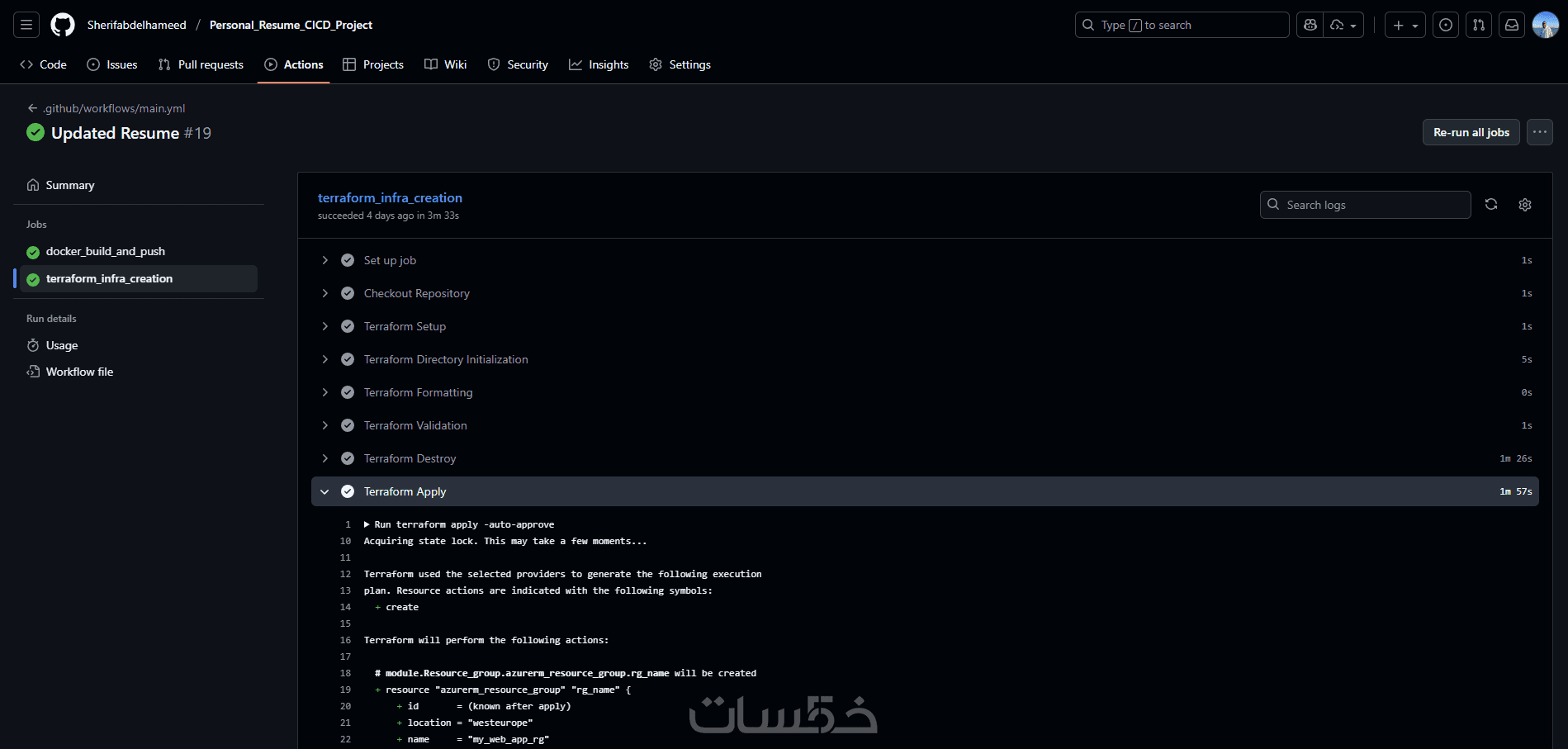This screenshot has width=1568, height=749.
Task: Open the Settings tab
Action: [680, 64]
